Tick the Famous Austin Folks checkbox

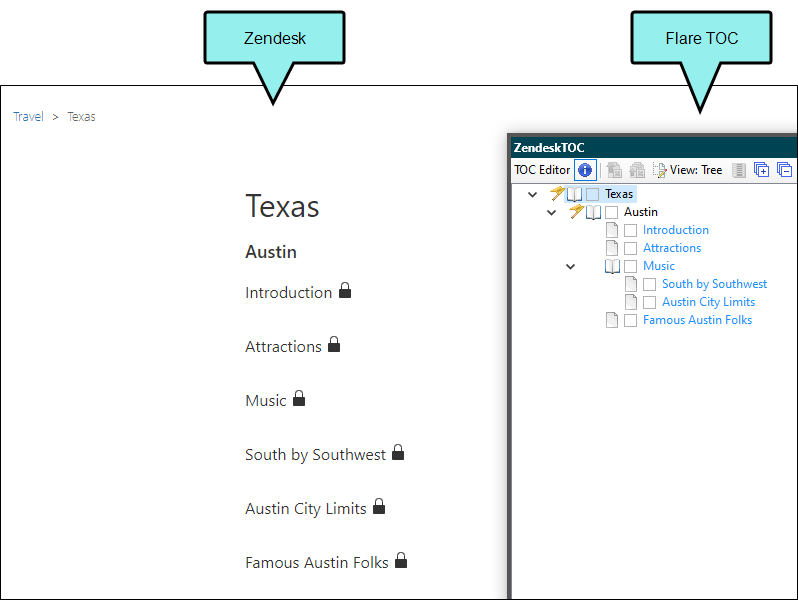(x=631, y=321)
